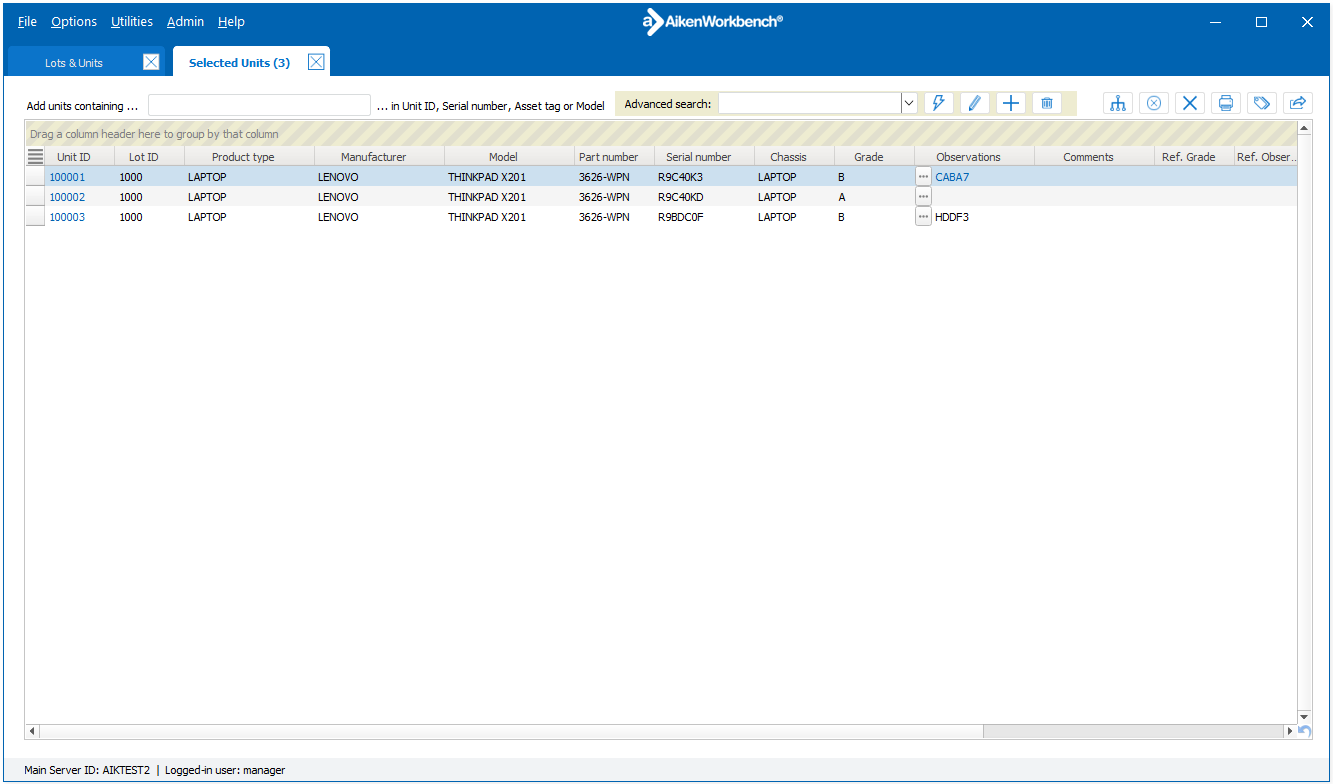
Task: Sort by Observations column header
Action: pos(974,157)
